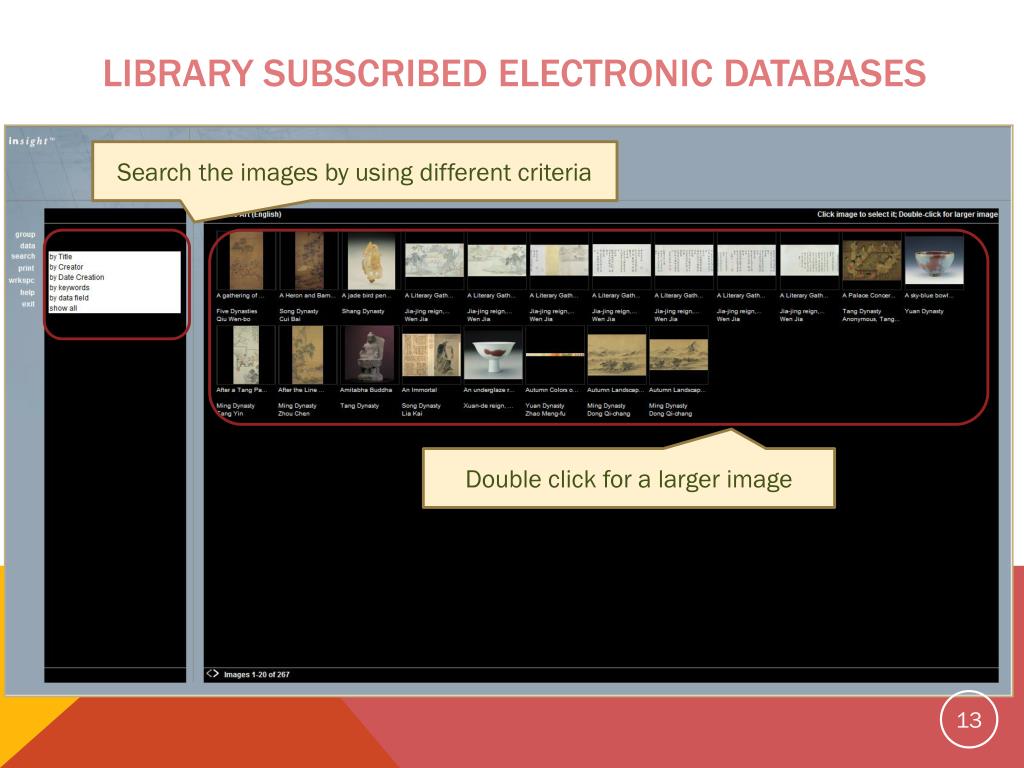Select the 'After the Line...' thumbnail
This screenshot has width=1024, height=768.
[308, 355]
